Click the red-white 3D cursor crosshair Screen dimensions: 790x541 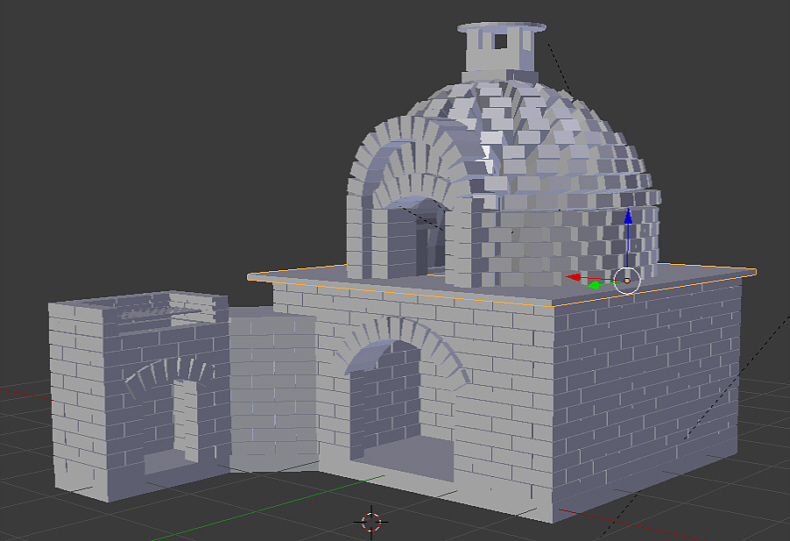[x=371, y=522]
